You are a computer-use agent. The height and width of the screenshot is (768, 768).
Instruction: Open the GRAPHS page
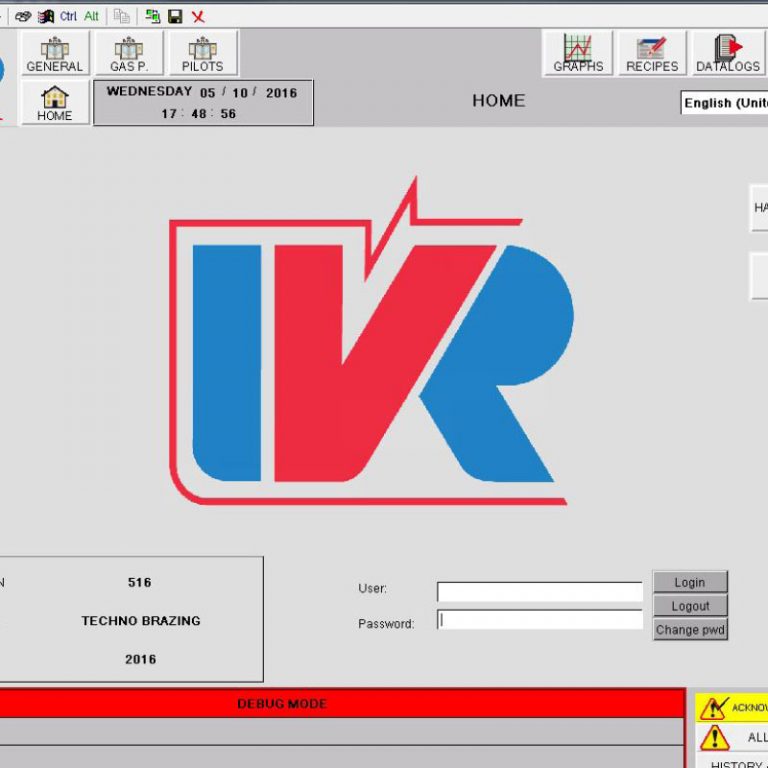pos(577,53)
